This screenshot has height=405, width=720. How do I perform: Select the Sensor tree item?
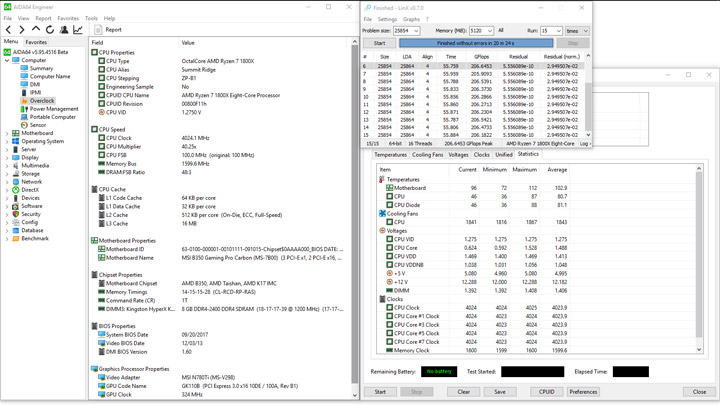tap(37, 125)
